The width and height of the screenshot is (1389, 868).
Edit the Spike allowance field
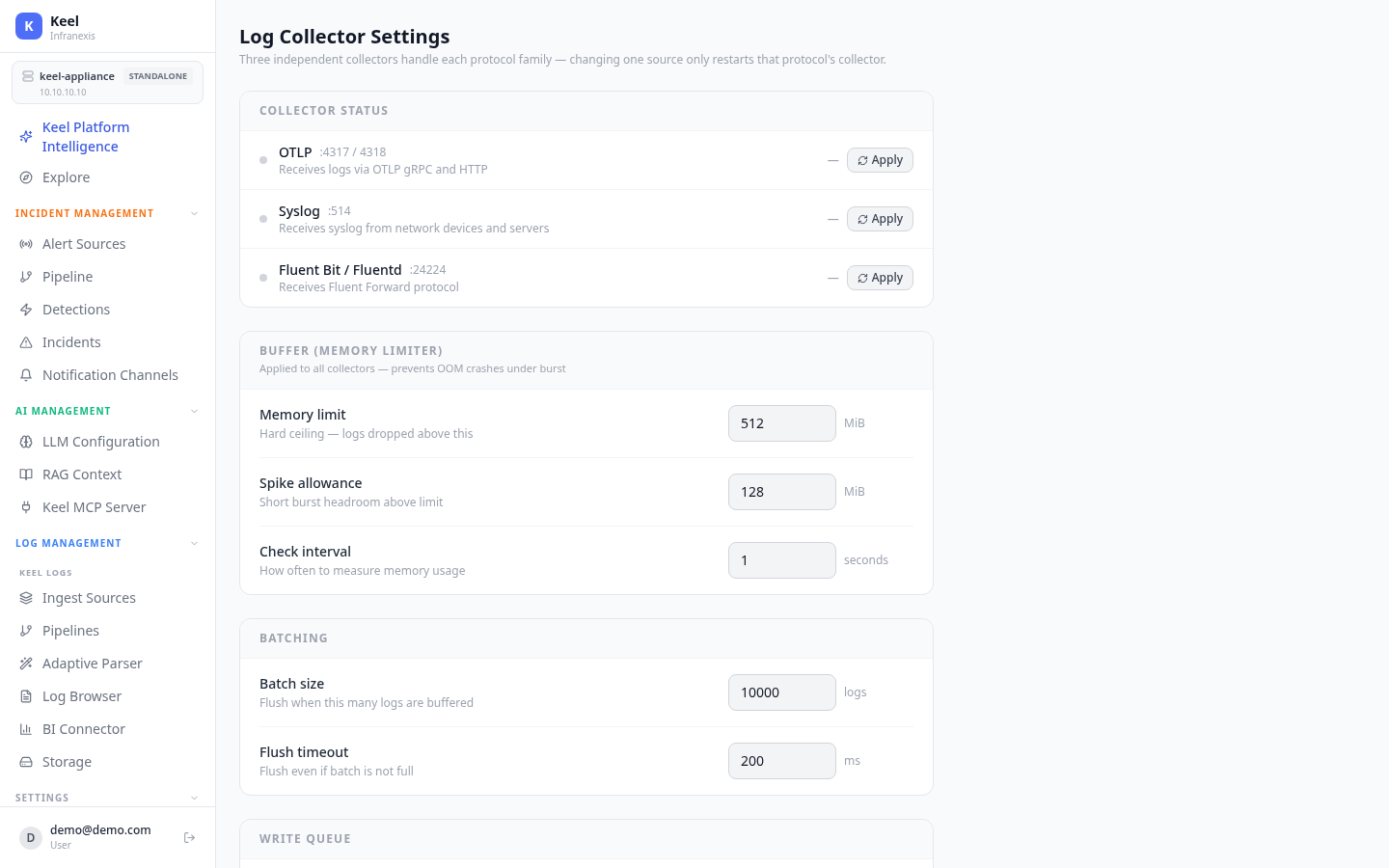coord(782,492)
